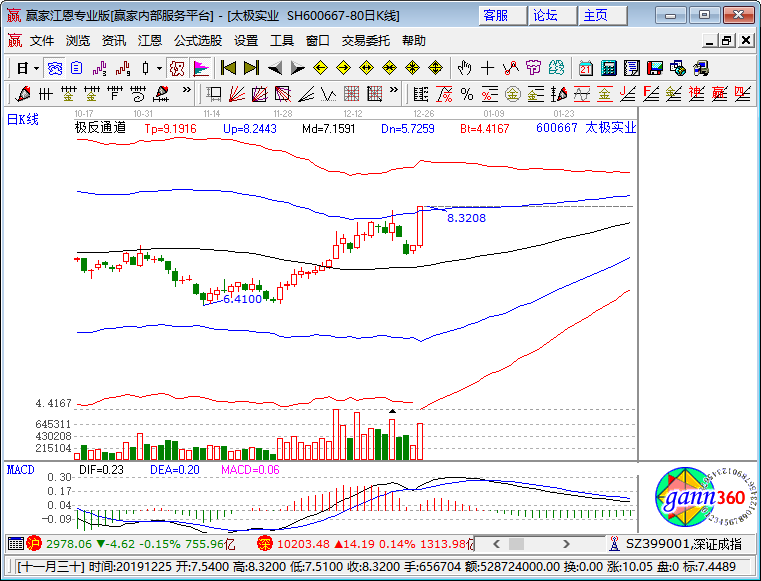The height and width of the screenshot is (581, 761).
Task: Click the blue clipboard document icon
Action: pos(76,68)
